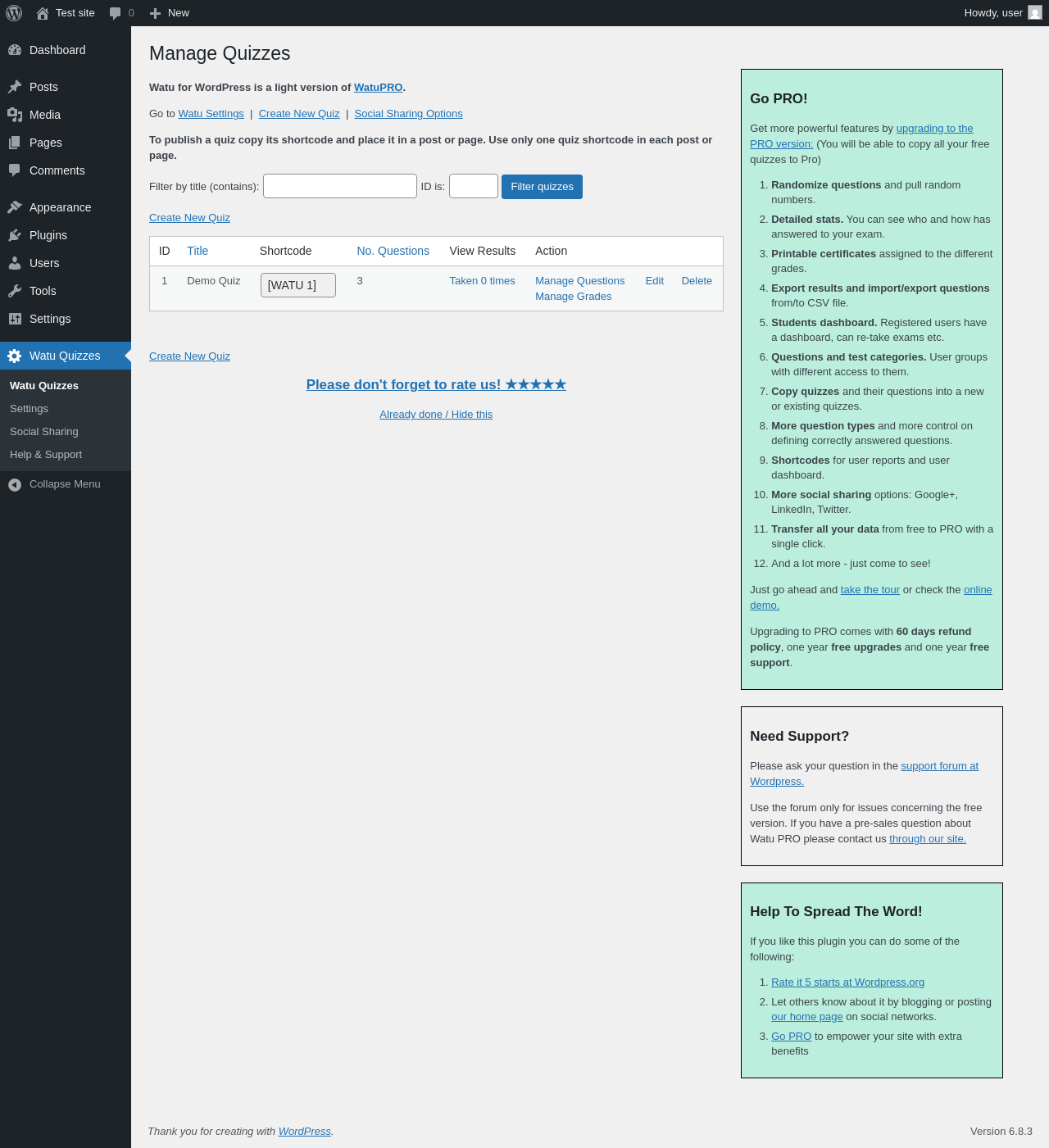Screen dimensions: 1049x1148
Task: Click Manage Questions for Demo Quiz
Action: [x=579, y=281]
